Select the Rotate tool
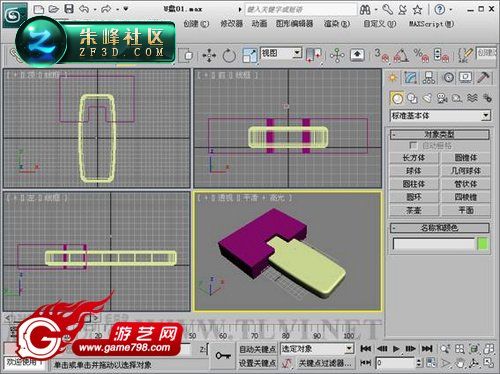The height and width of the screenshot is (374, 500). (229, 55)
